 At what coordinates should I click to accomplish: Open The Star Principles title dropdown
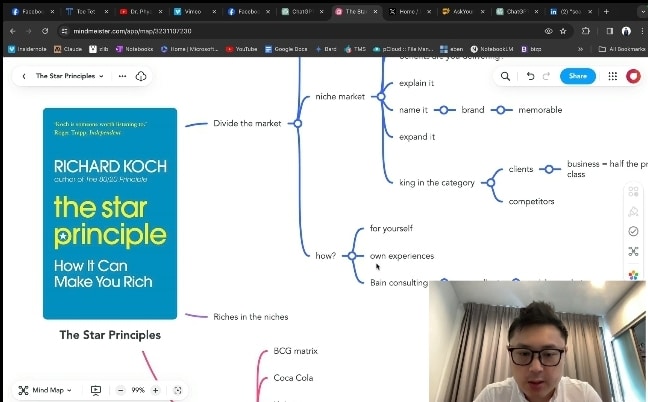click(x=69, y=76)
